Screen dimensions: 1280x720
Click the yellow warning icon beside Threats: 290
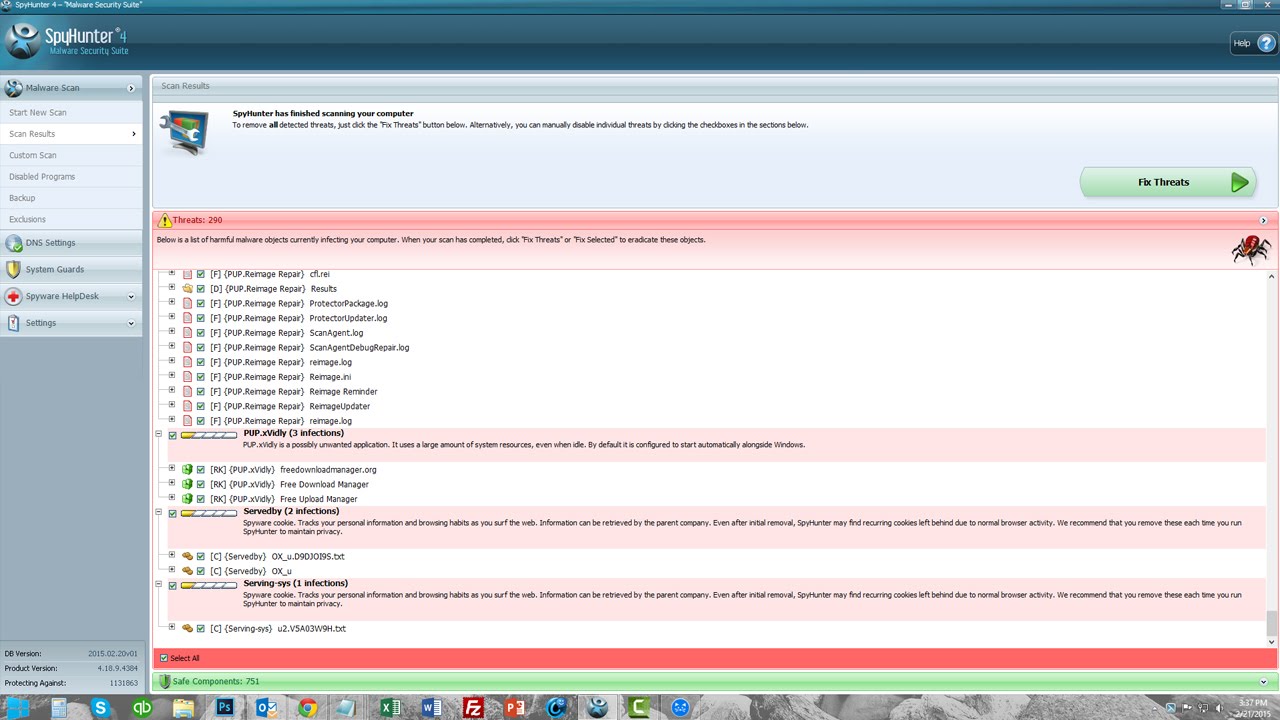[164, 220]
